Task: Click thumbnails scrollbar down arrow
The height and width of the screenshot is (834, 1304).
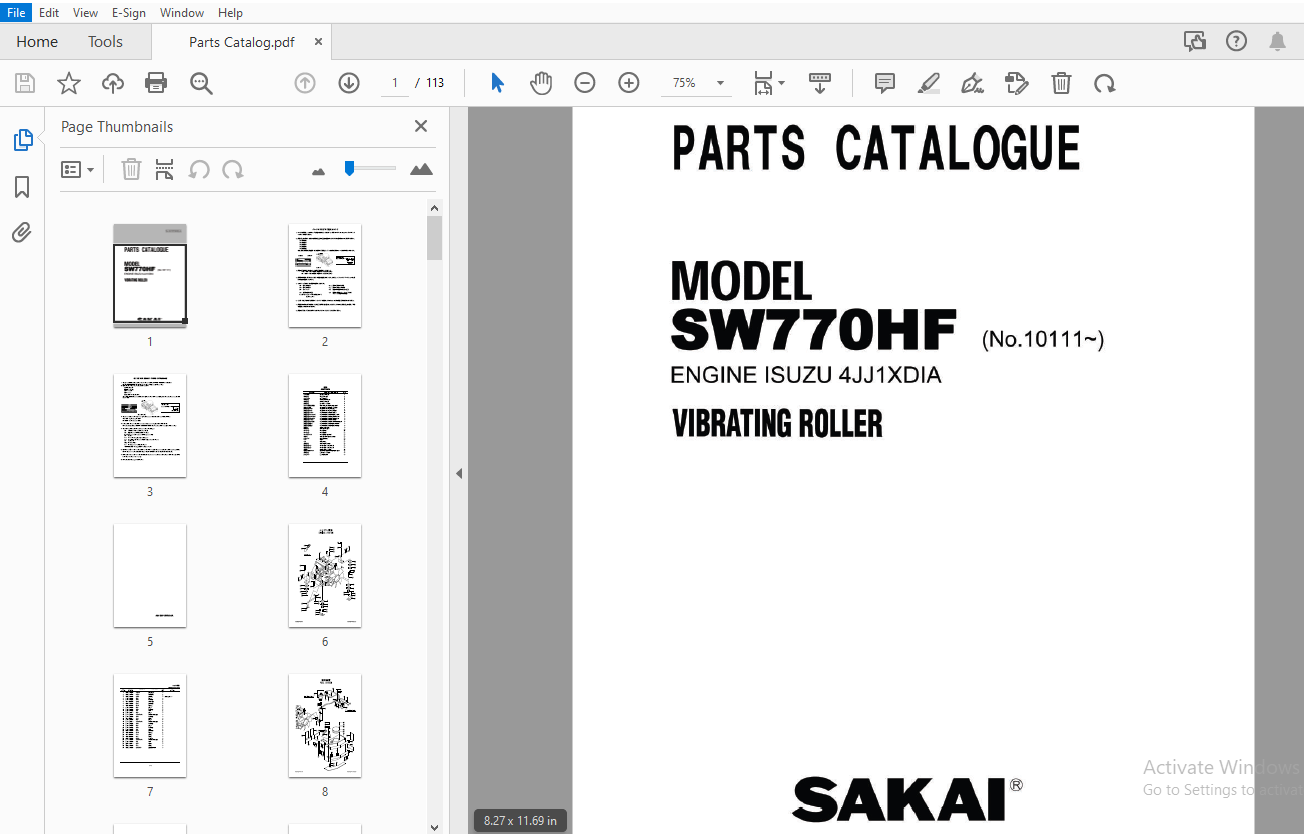Action: (x=434, y=826)
